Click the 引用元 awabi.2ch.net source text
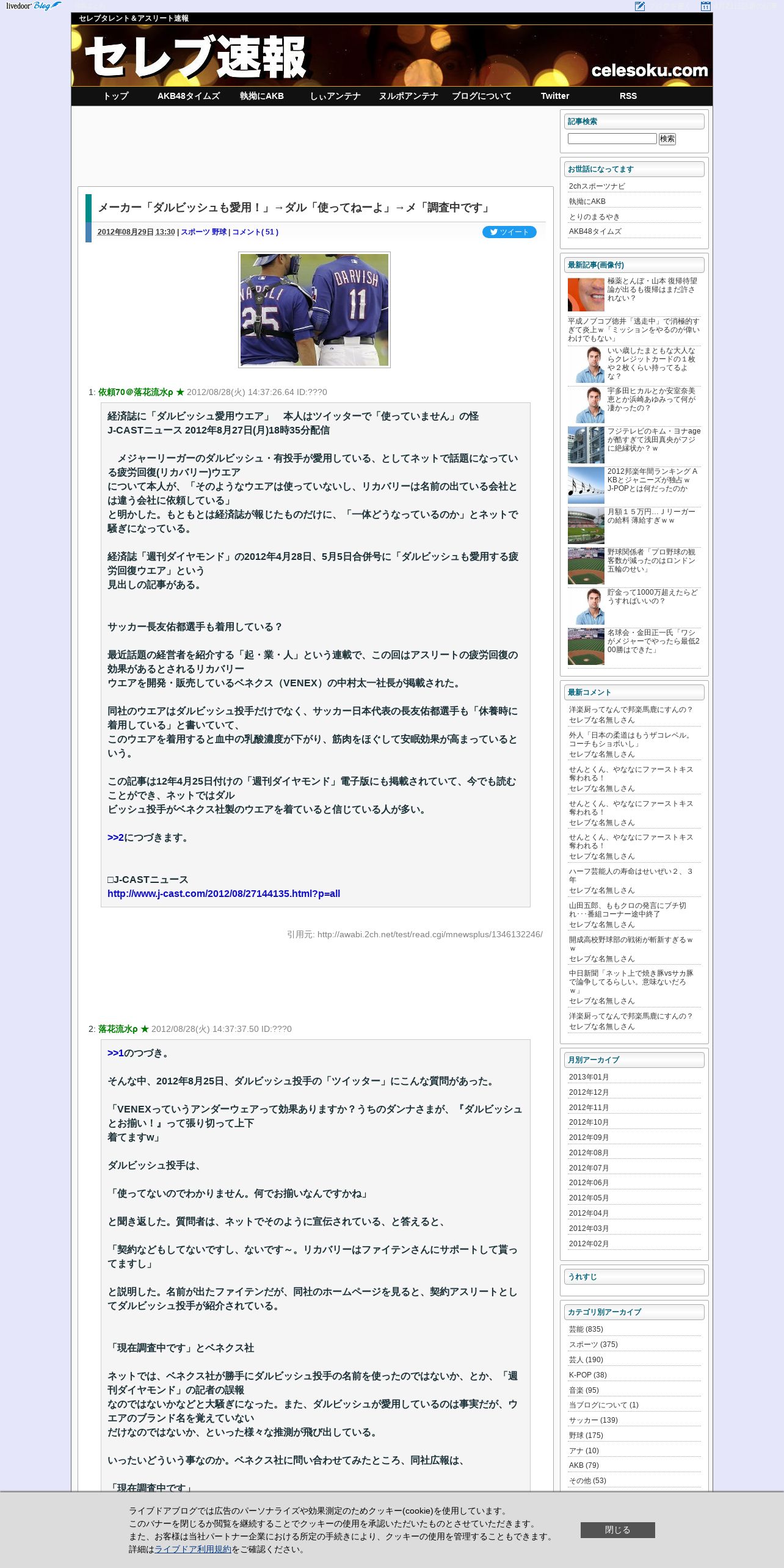Viewport: 784px width, 1568px height. [x=415, y=934]
